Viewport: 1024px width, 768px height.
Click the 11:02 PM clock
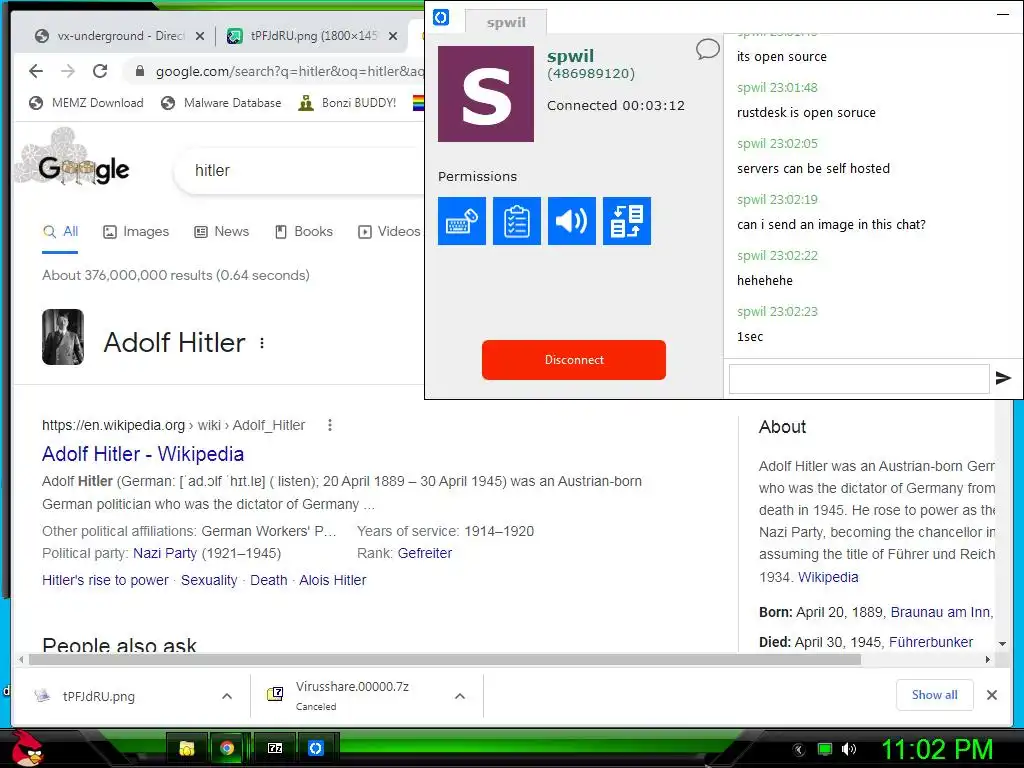click(937, 750)
